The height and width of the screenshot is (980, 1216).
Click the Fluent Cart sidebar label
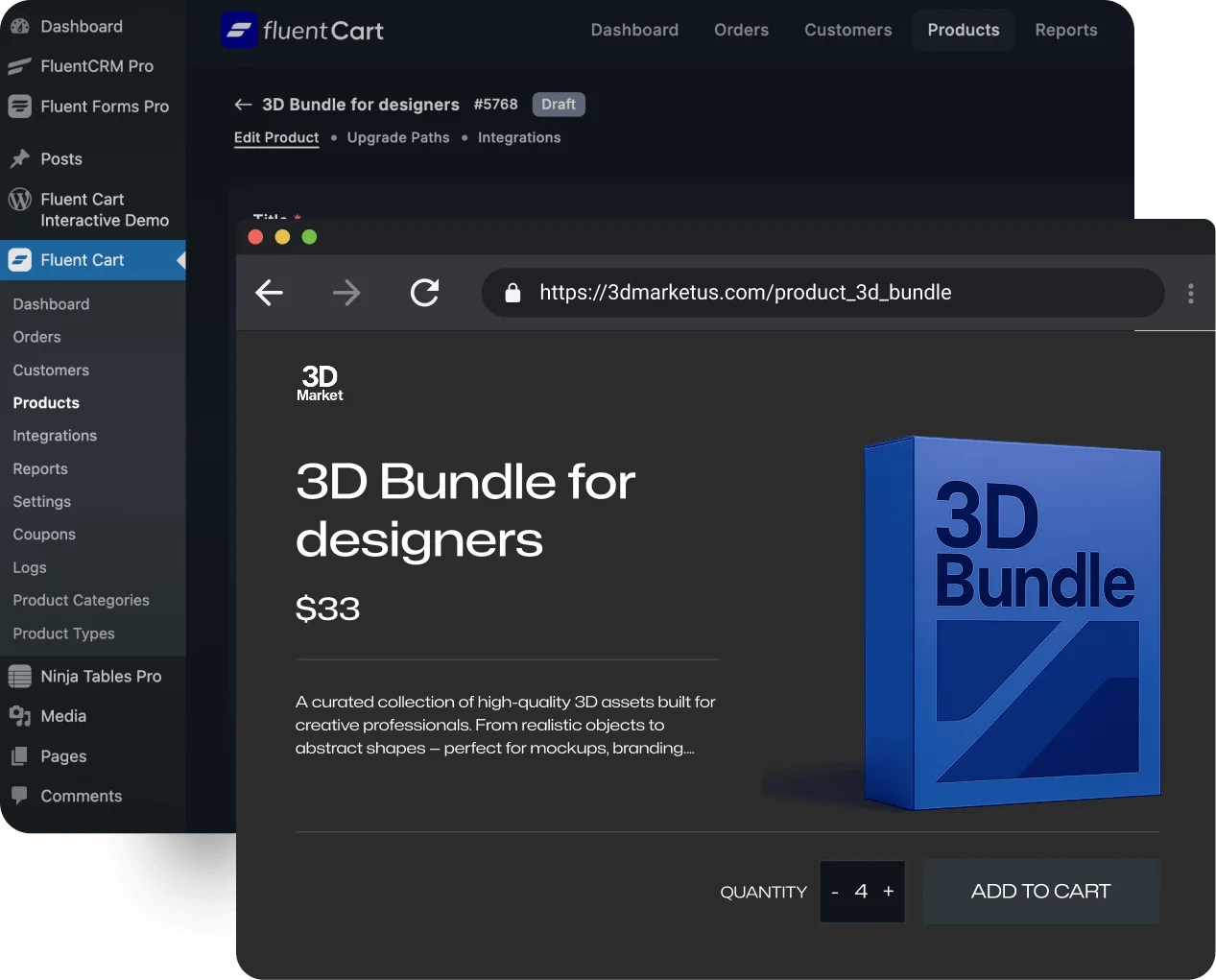tap(83, 260)
